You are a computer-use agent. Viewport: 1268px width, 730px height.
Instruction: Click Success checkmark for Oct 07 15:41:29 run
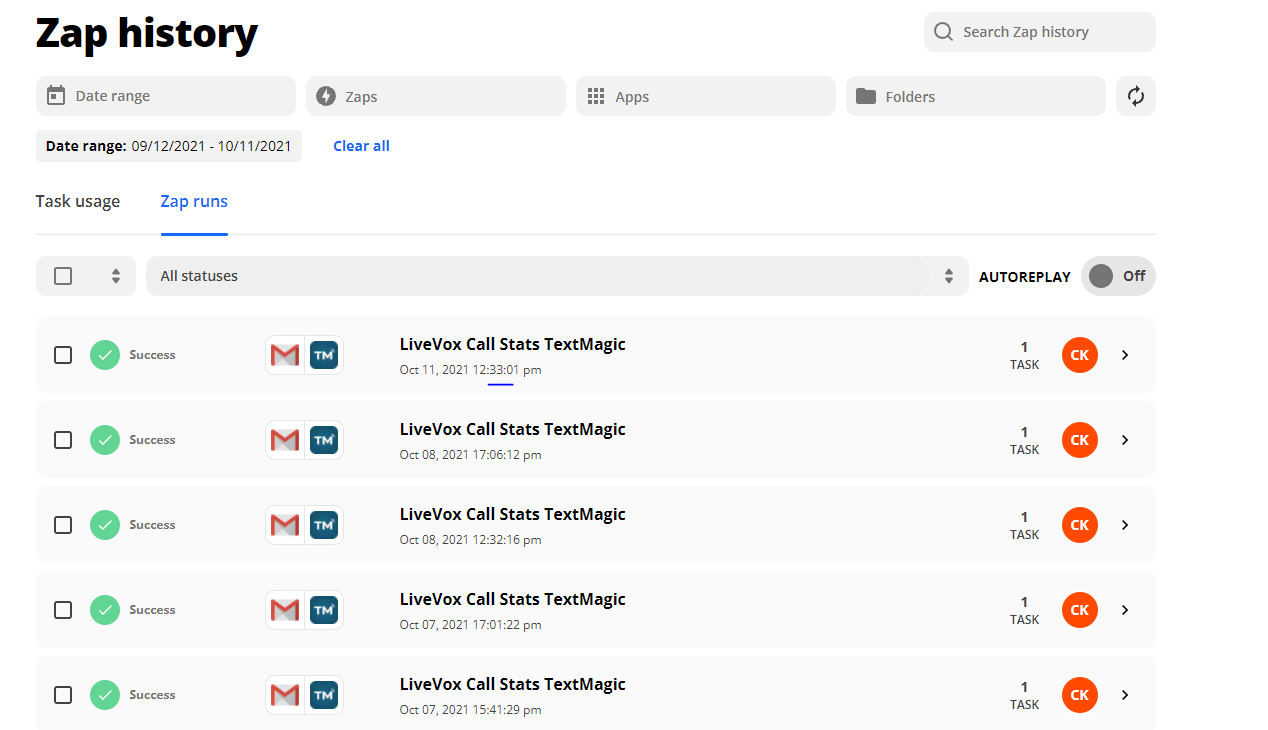pos(105,695)
